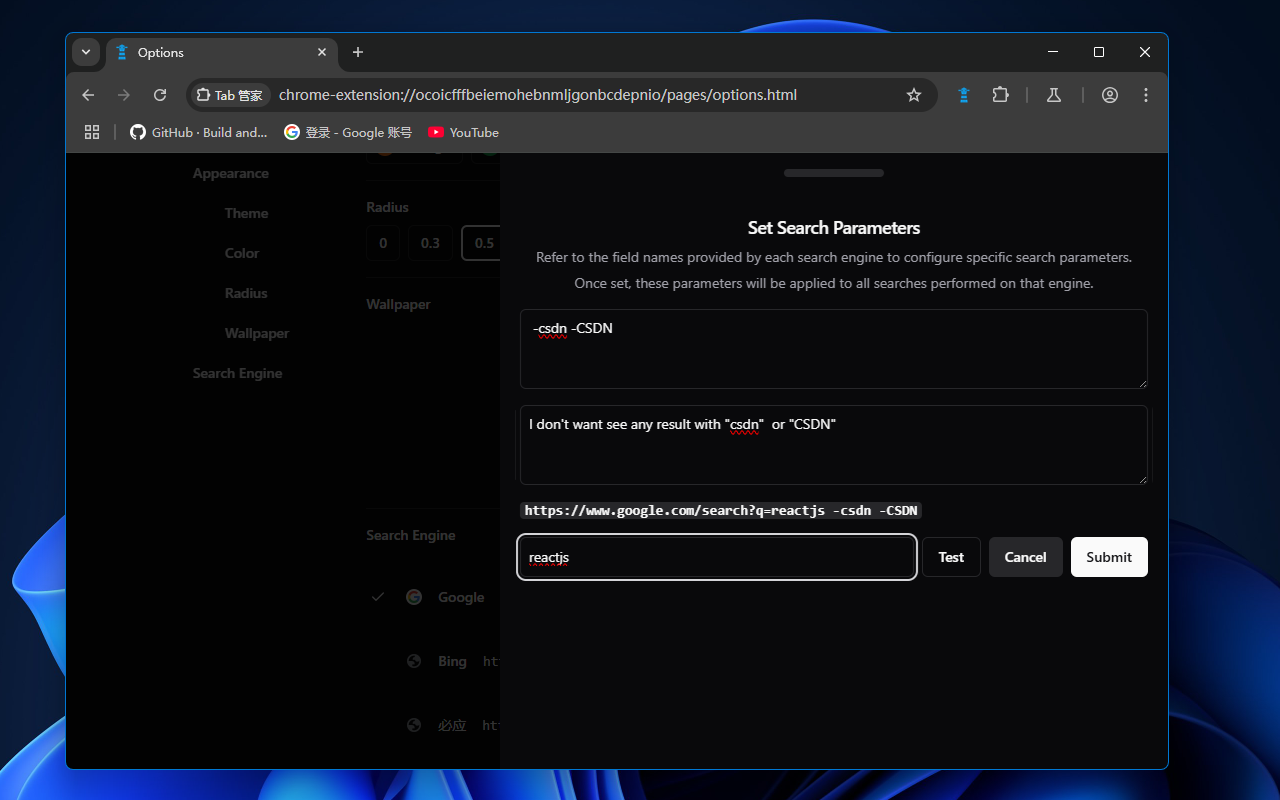Add a new browser tab
This screenshot has height=800, width=1280.
tap(358, 52)
